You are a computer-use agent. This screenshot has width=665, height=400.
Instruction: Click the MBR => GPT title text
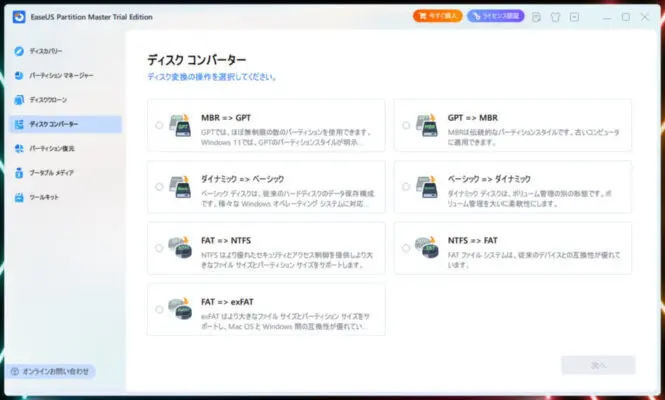tap(226, 118)
